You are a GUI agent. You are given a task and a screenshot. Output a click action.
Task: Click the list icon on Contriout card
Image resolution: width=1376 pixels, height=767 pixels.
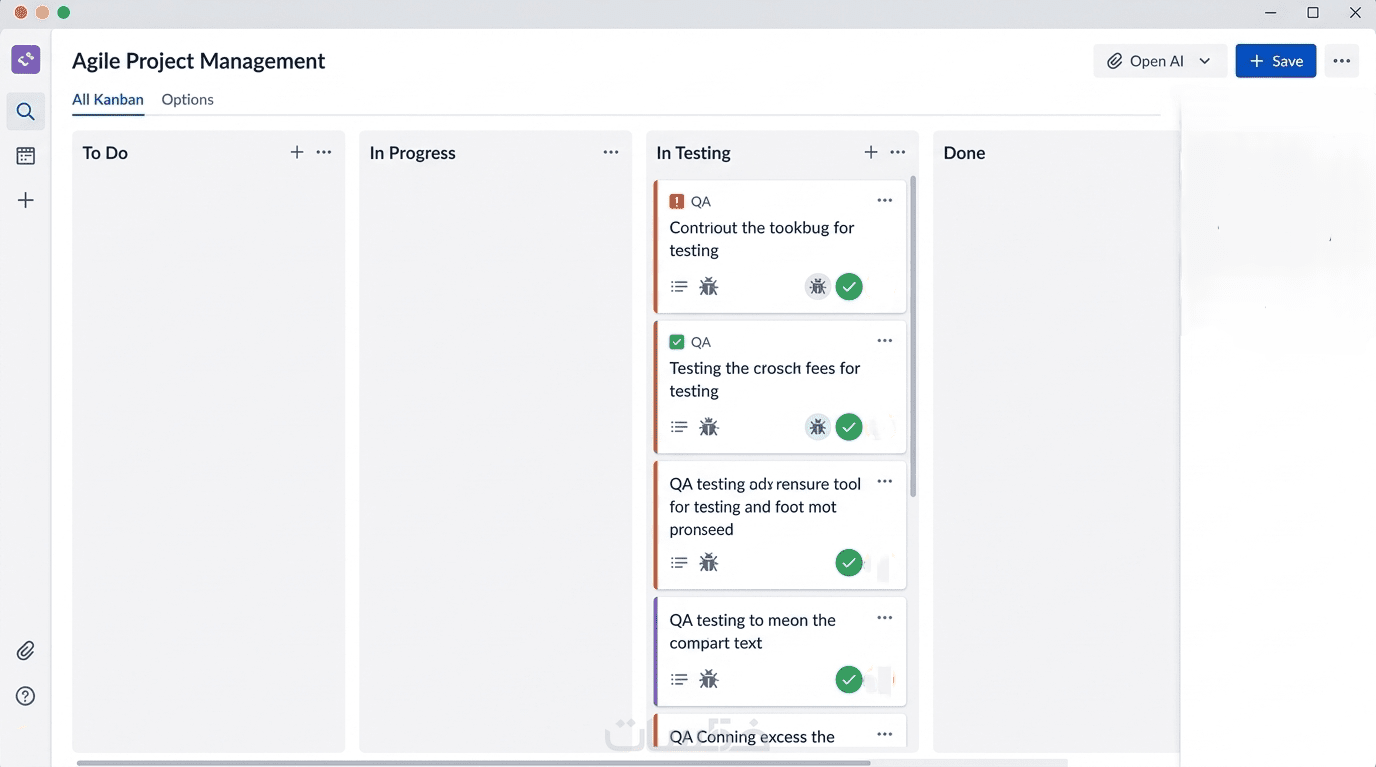click(x=679, y=287)
